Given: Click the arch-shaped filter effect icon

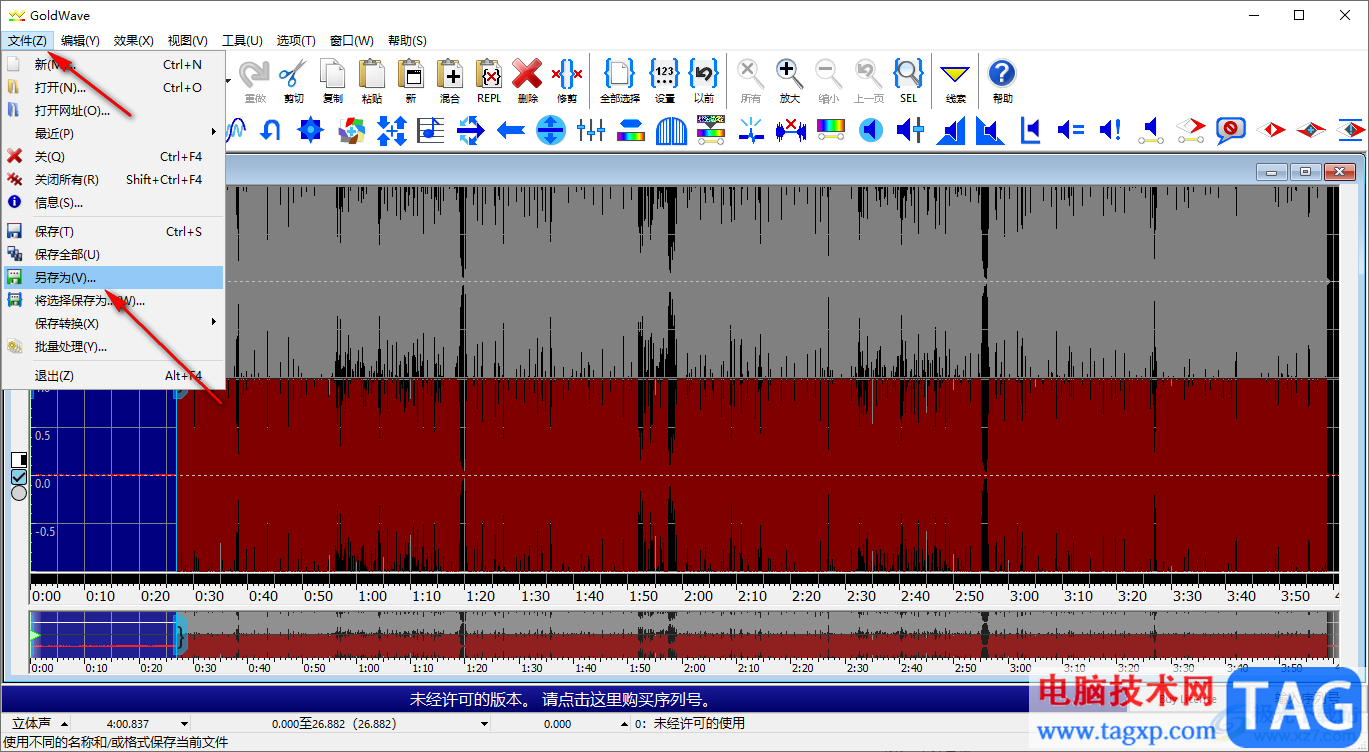Looking at the screenshot, I should [671, 130].
